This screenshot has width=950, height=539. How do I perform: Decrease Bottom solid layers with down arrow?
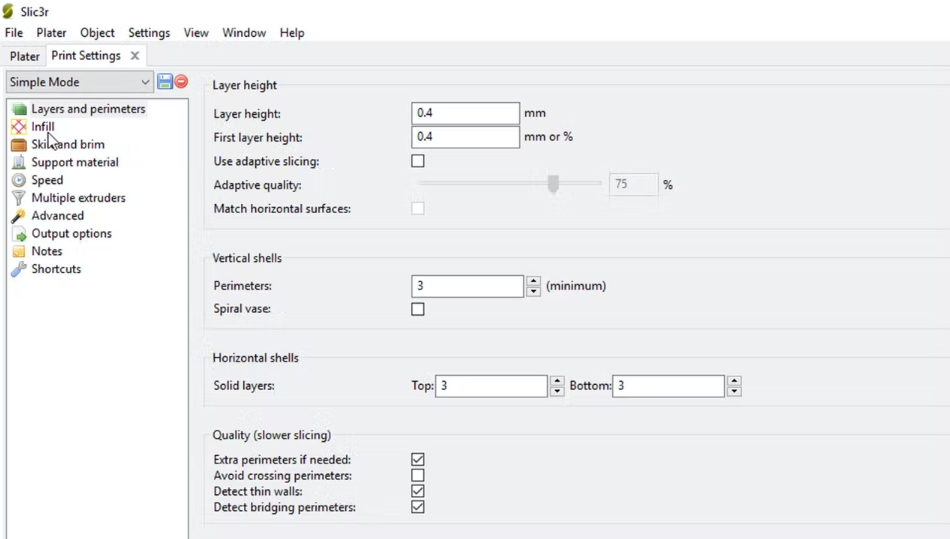(734, 391)
